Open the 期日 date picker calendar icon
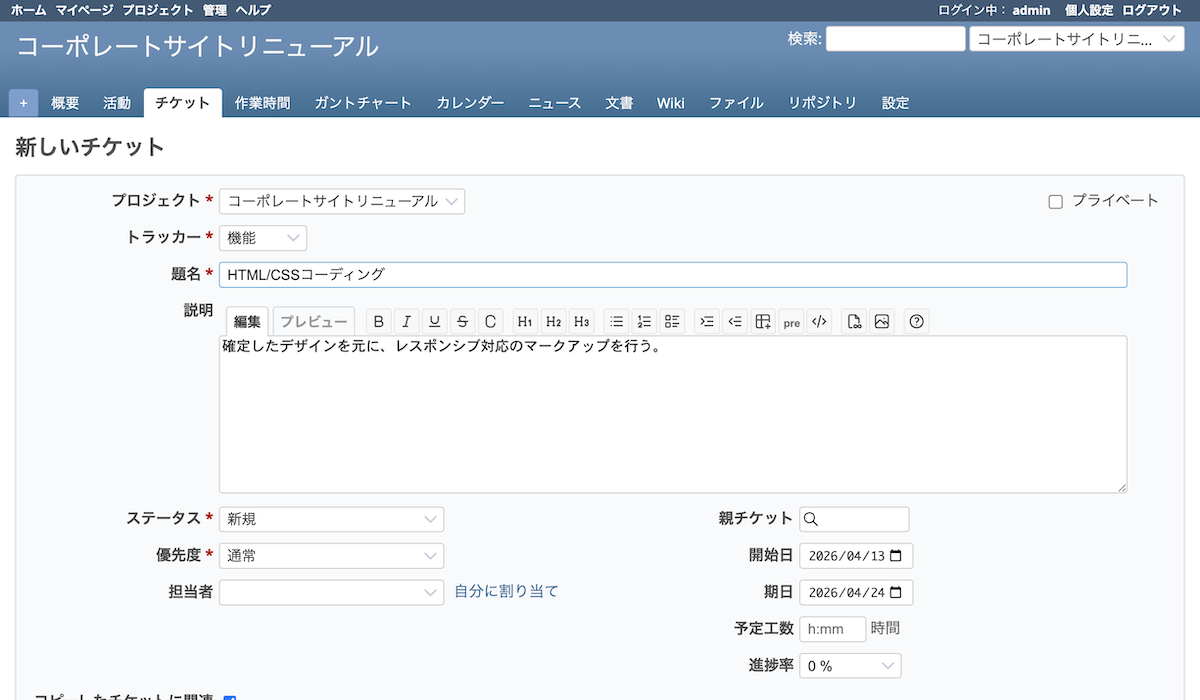This screenshot has width=1200, height=700. click(x=896, y=592)
